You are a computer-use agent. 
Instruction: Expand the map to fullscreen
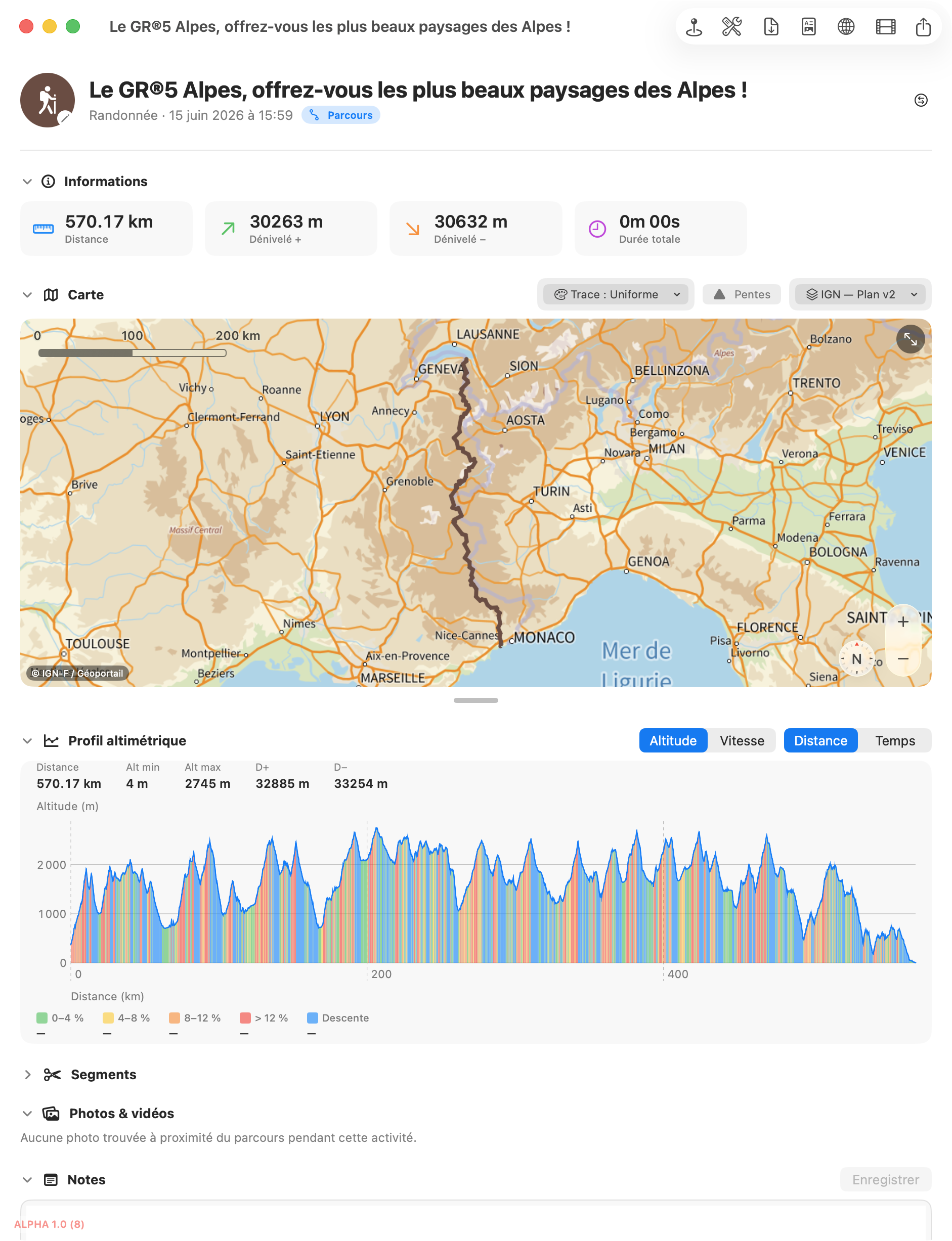(x=910, y=339)
